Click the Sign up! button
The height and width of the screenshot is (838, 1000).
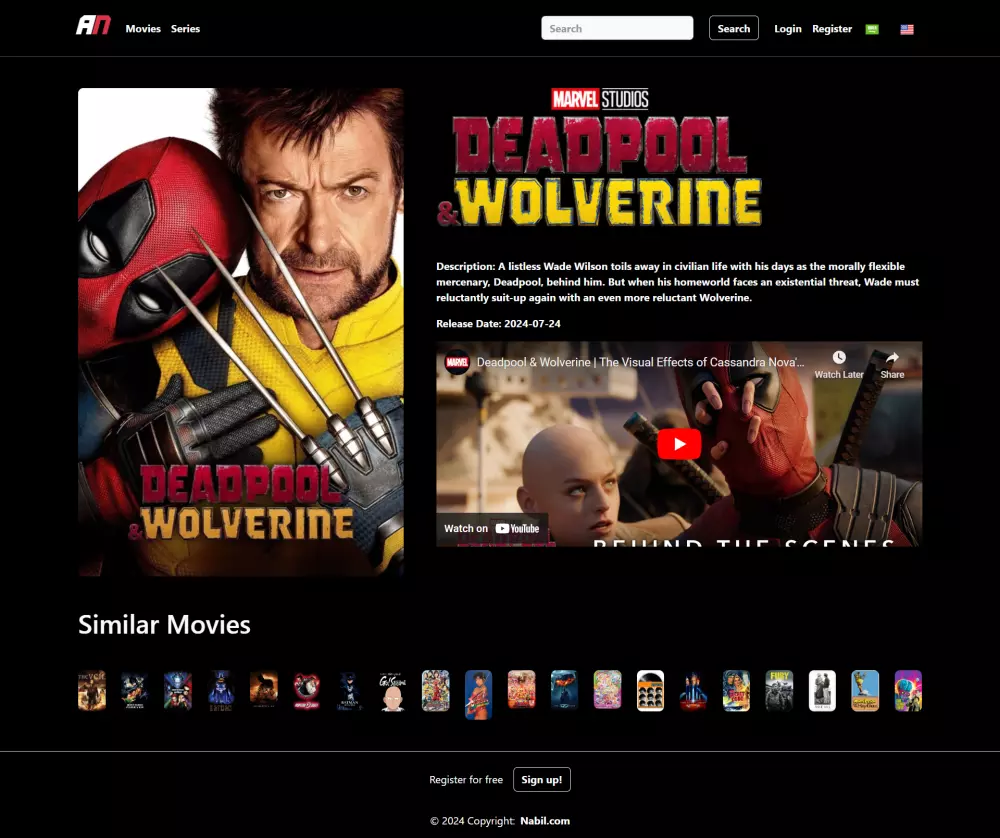coord(541,779)
